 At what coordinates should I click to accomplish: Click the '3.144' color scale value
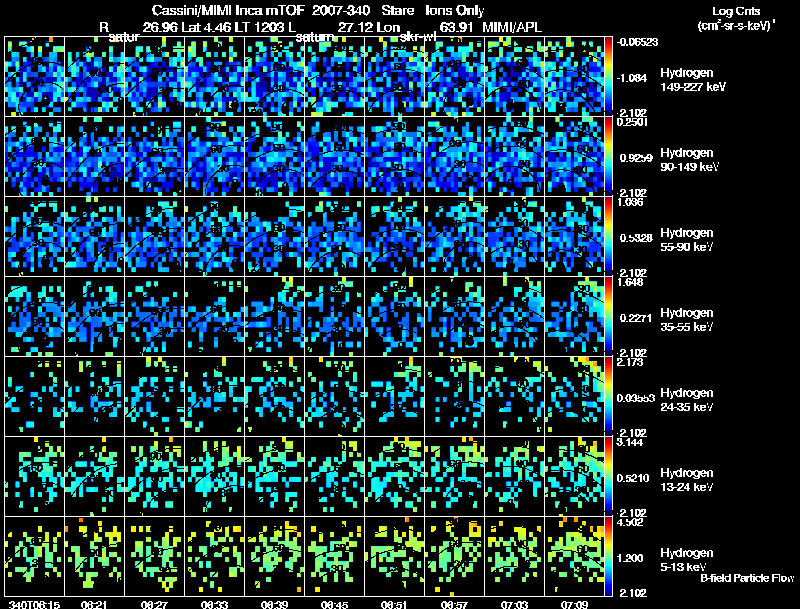(x=630, y=442)
